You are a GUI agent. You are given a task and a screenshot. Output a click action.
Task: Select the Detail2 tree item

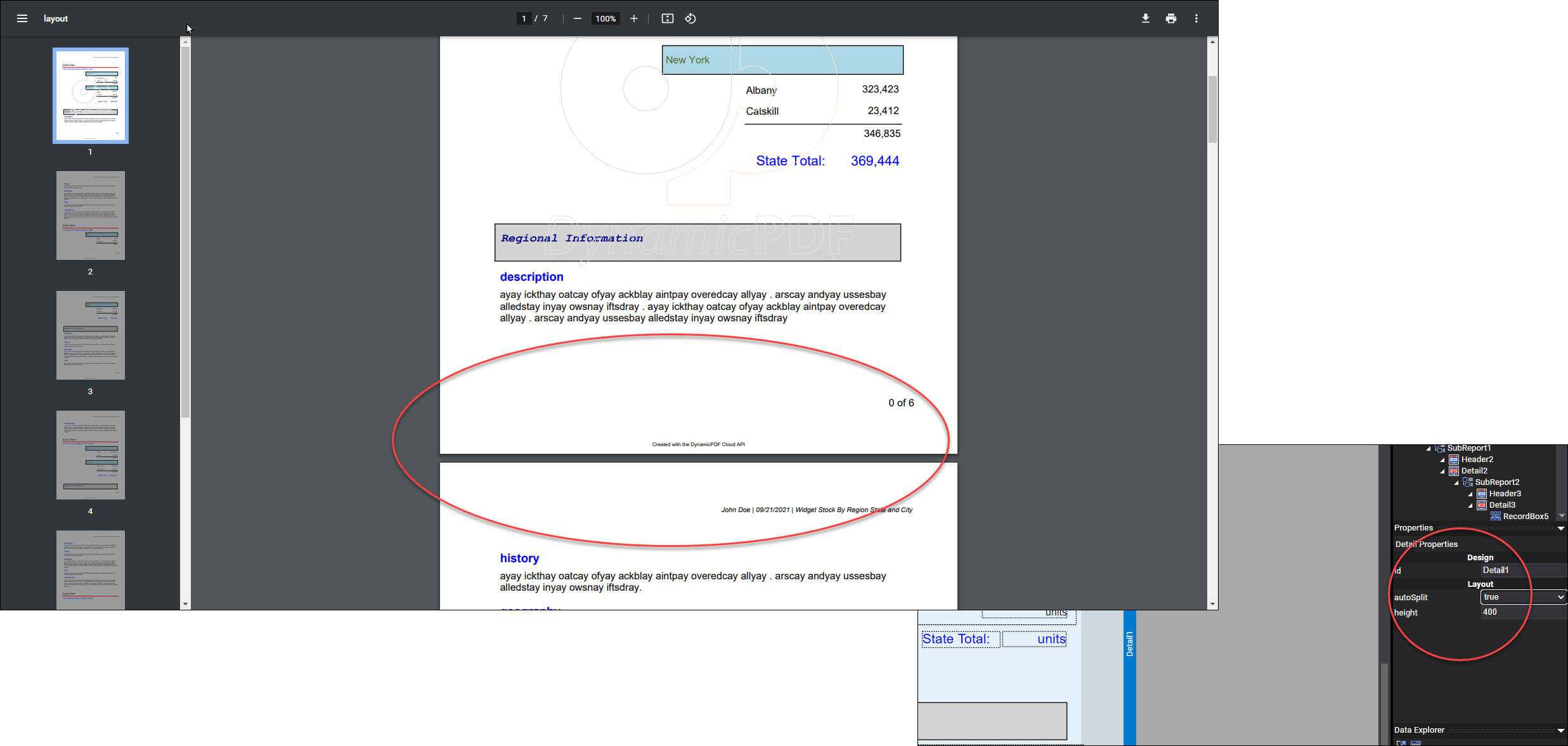click(x=1474, y=471)
